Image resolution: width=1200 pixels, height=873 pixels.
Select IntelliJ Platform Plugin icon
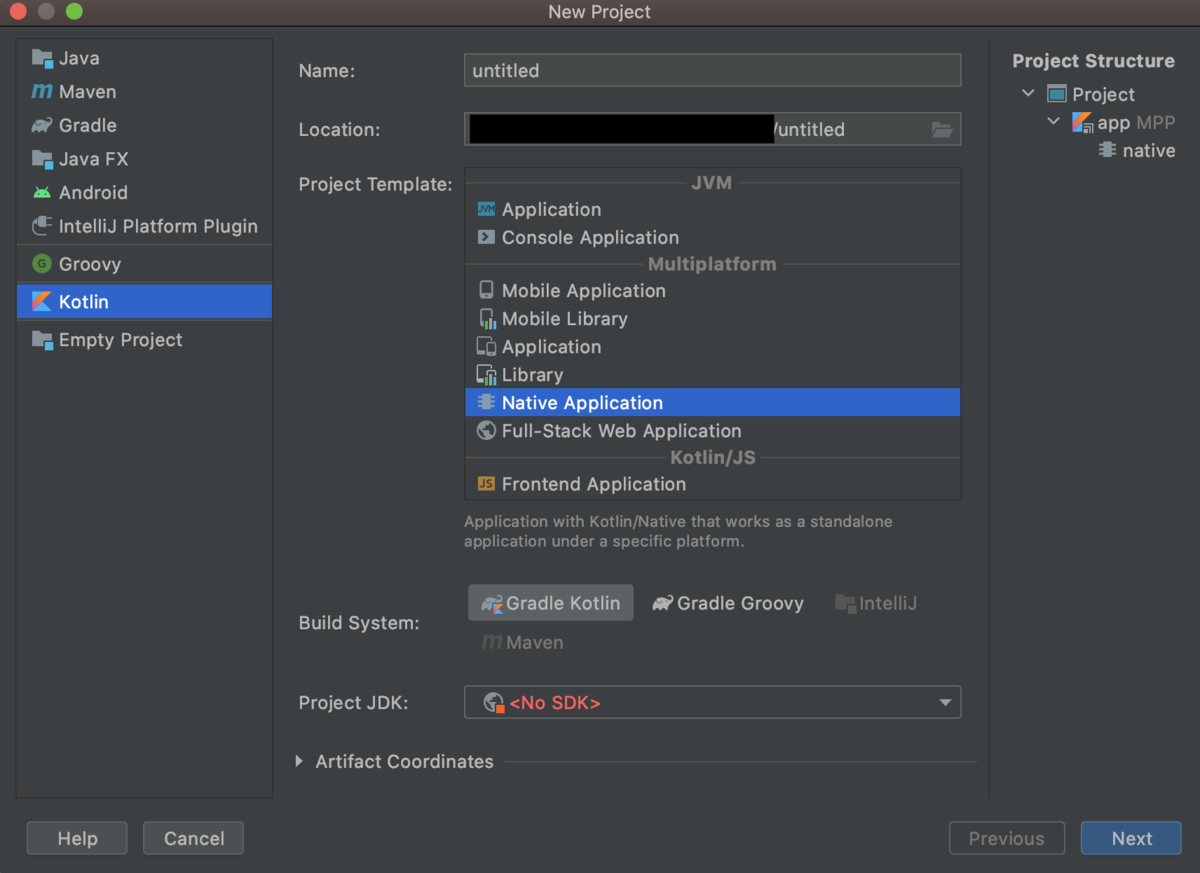tap(42, 226)
